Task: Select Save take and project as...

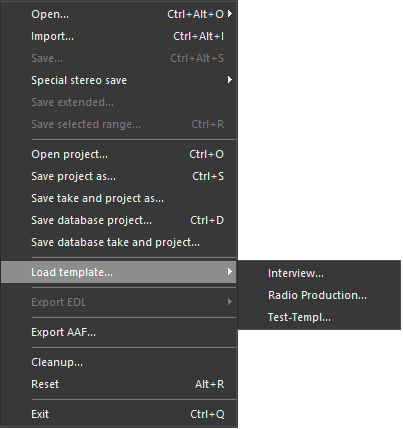Action: coord(118,198)
